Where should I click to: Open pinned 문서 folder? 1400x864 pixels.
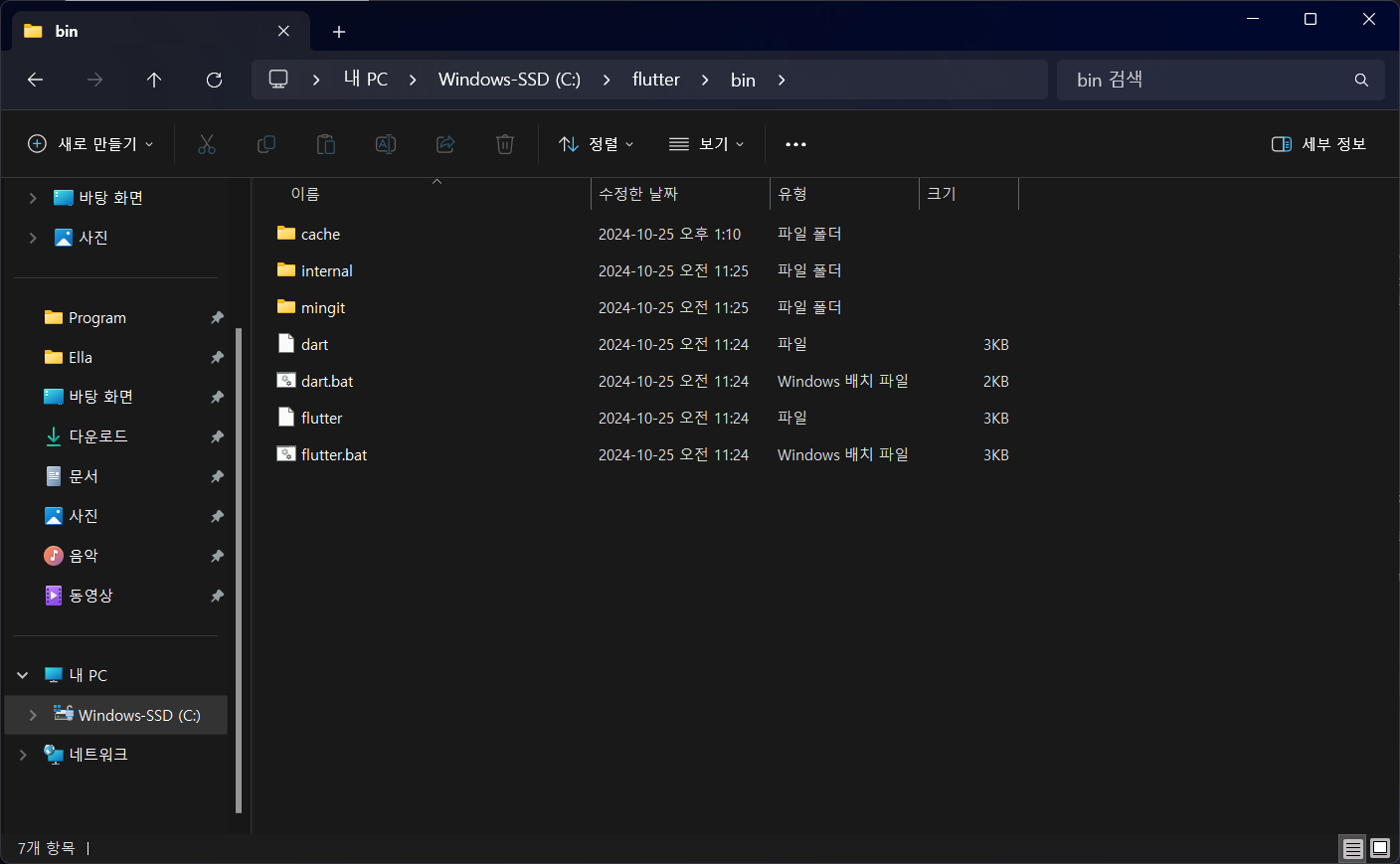84,476
